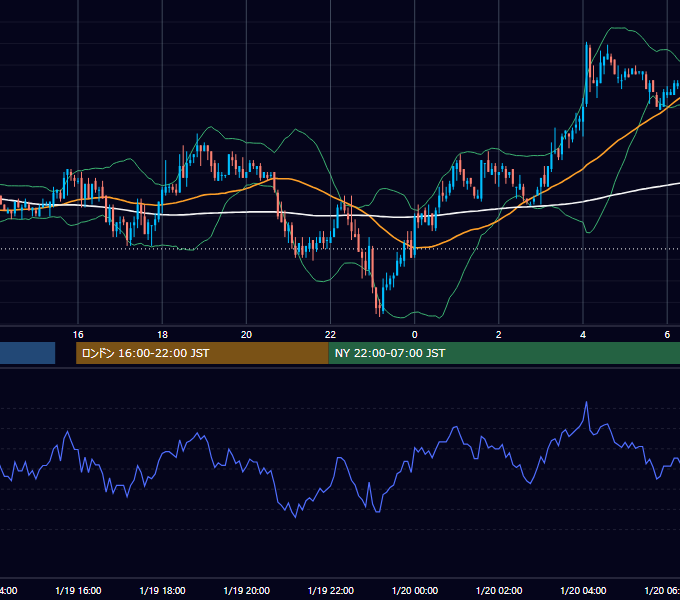Click the 1/19 16:00 time label
The height and width of the screenshot is (600, 680).
click(x=78, y=590)
